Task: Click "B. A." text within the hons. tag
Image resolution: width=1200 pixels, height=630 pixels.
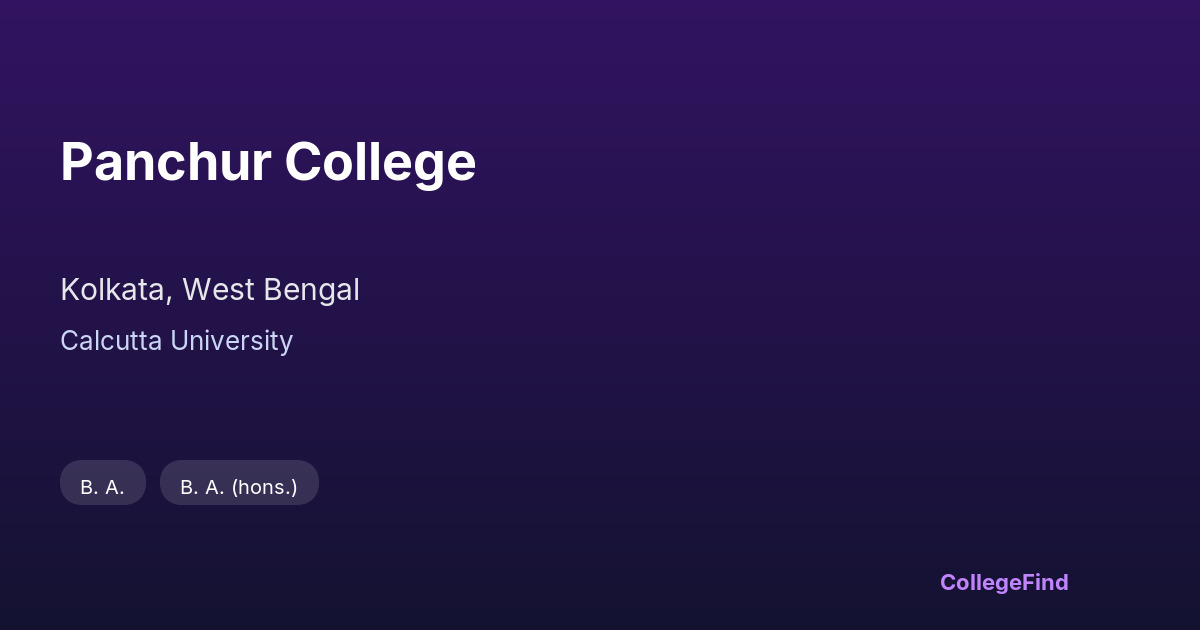Action: coord(202,487)
